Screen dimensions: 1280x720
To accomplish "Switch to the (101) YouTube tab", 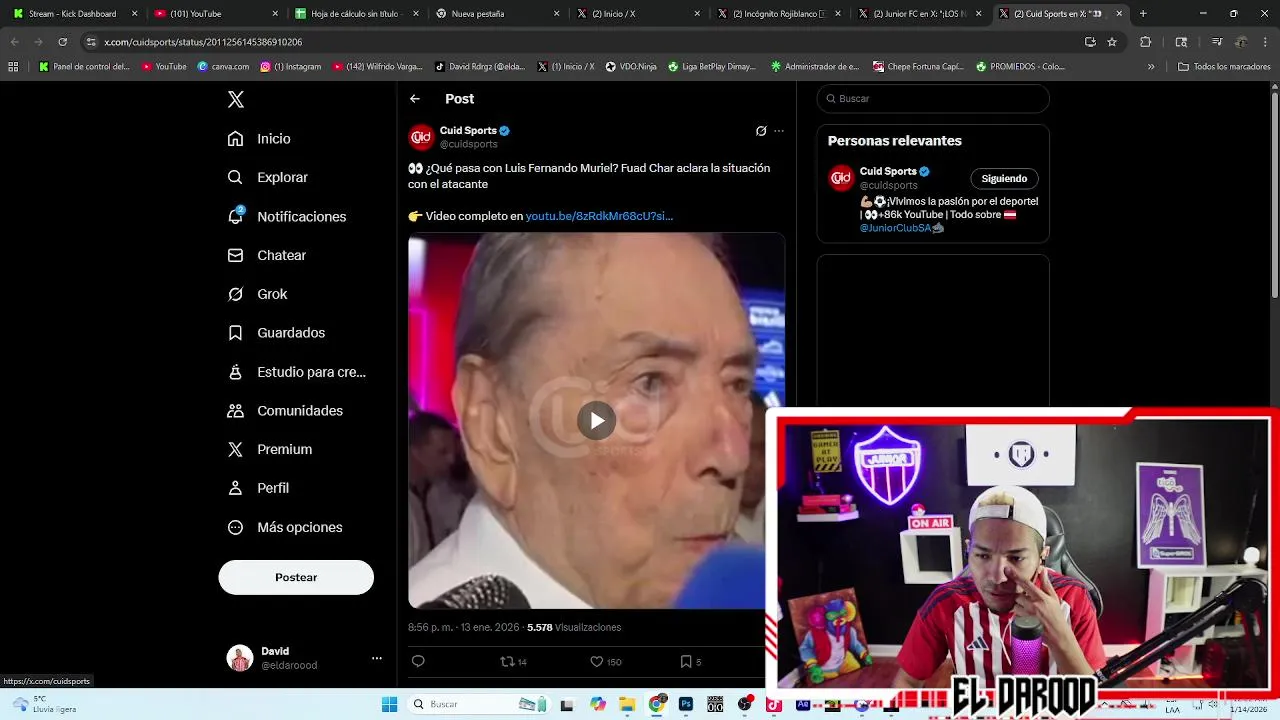I will coord(215,14).
